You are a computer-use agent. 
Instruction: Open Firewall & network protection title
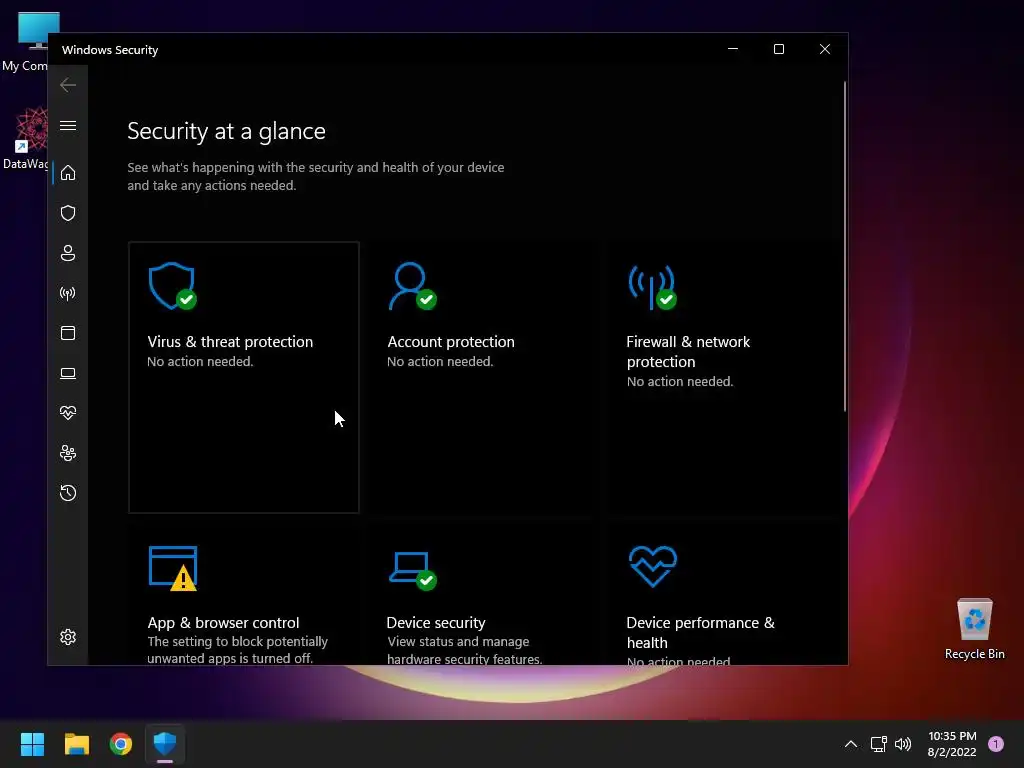pos(688,351)
